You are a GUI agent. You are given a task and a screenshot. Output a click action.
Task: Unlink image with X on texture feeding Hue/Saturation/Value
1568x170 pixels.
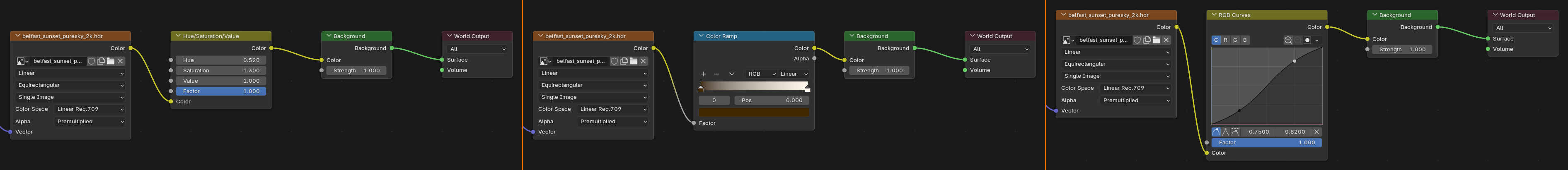121,61
